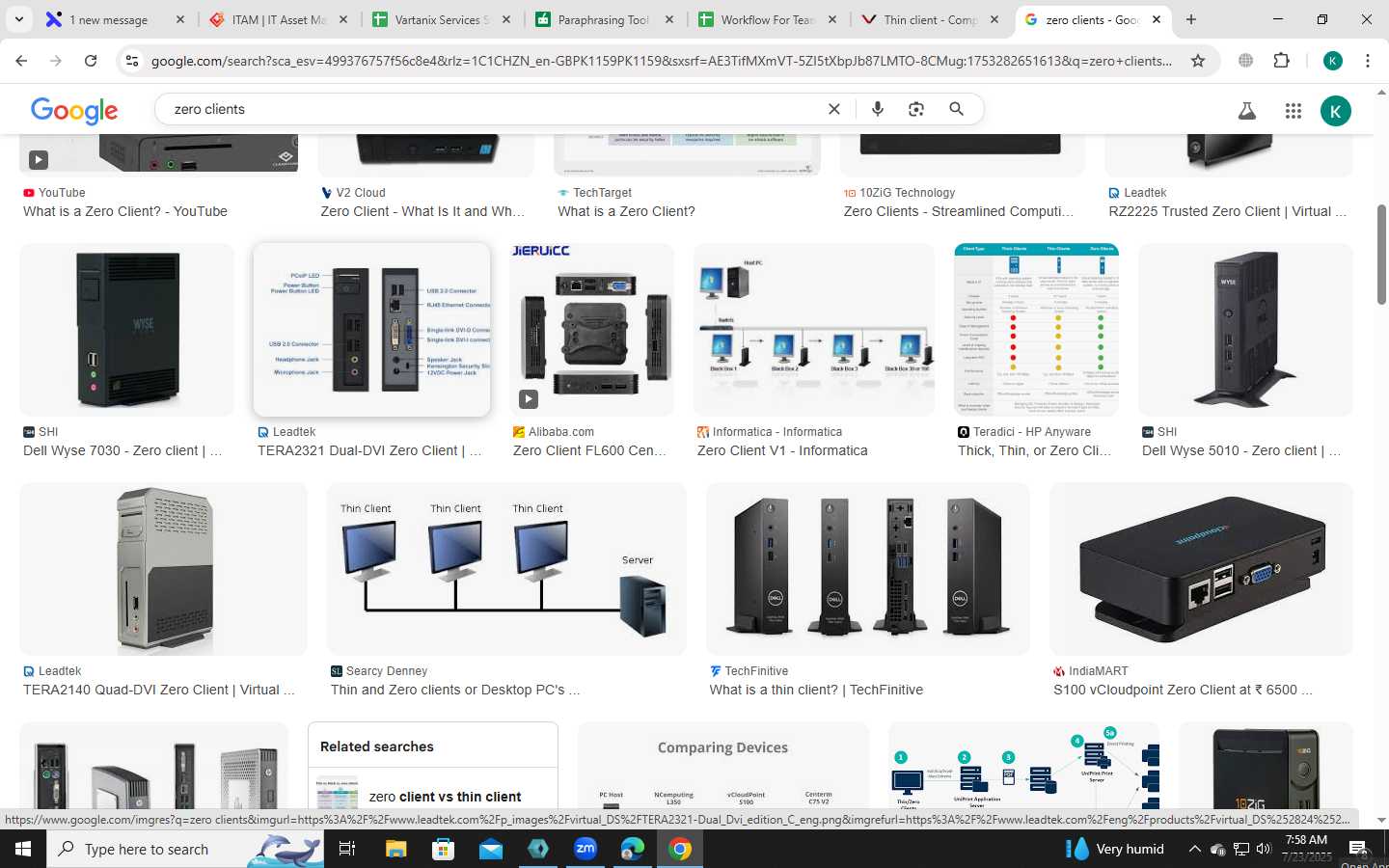
Task: Bookmark this page with star icon
Action: (x=1198, y=61)
